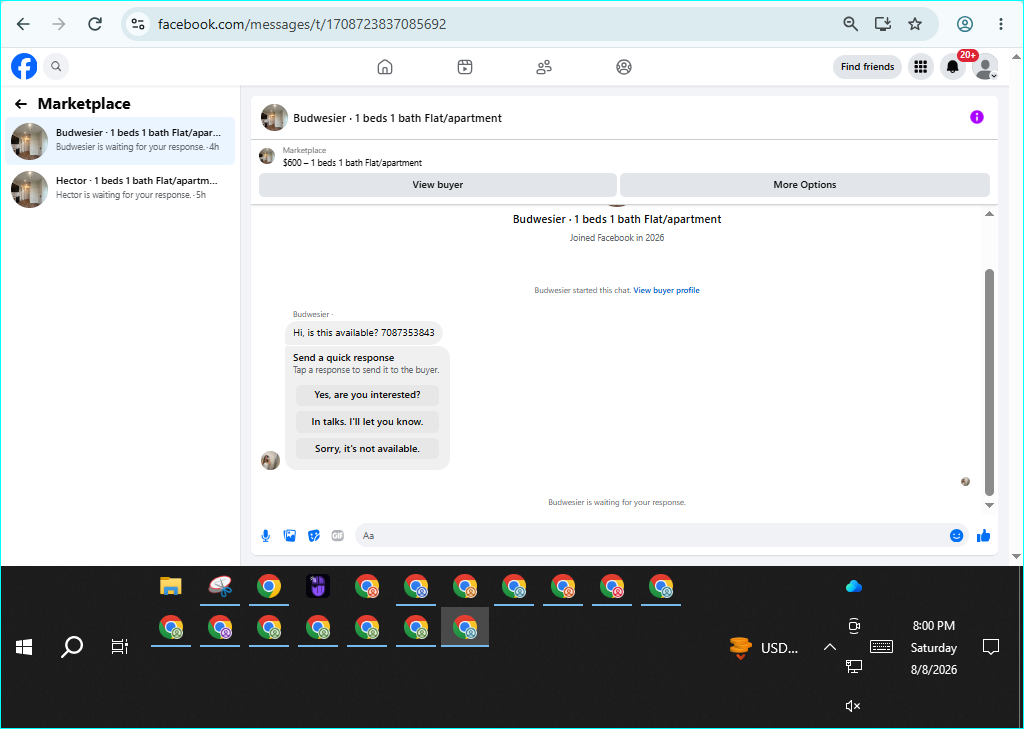Send 'Yes, are you interested?' quick response

pyautogui.click(x=367, y=395)
